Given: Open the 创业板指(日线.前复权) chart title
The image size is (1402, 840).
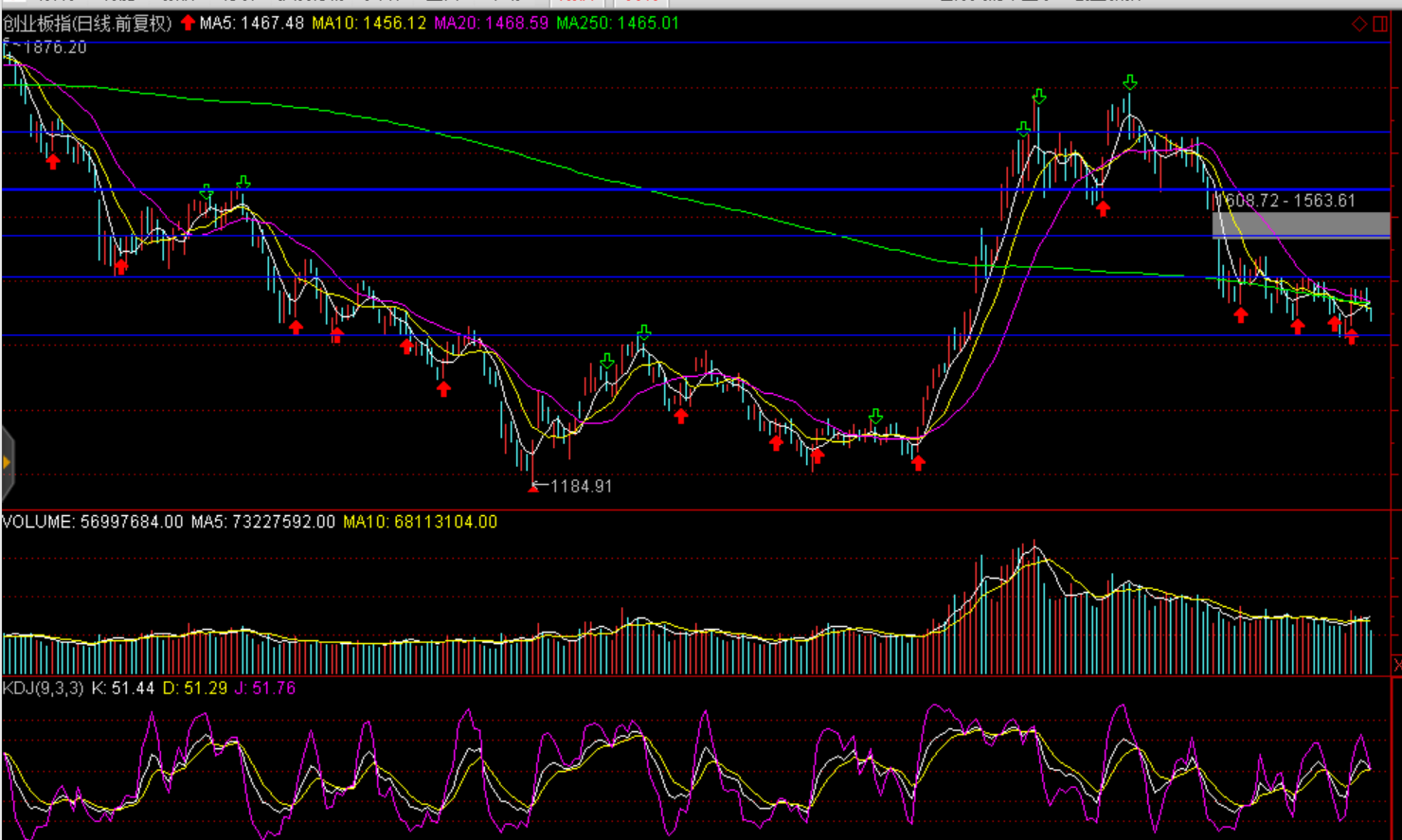Looking at the screenshot, I should click(x=87, y=23).
